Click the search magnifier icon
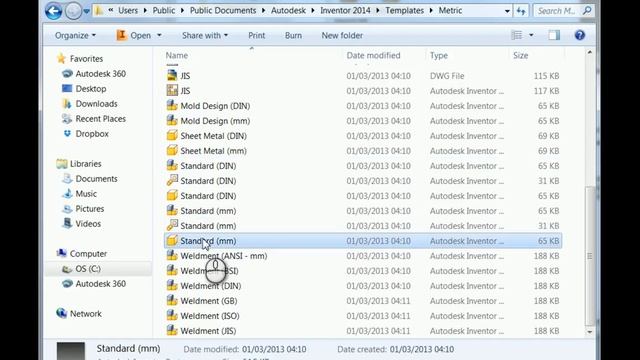 tap(587, 11)
